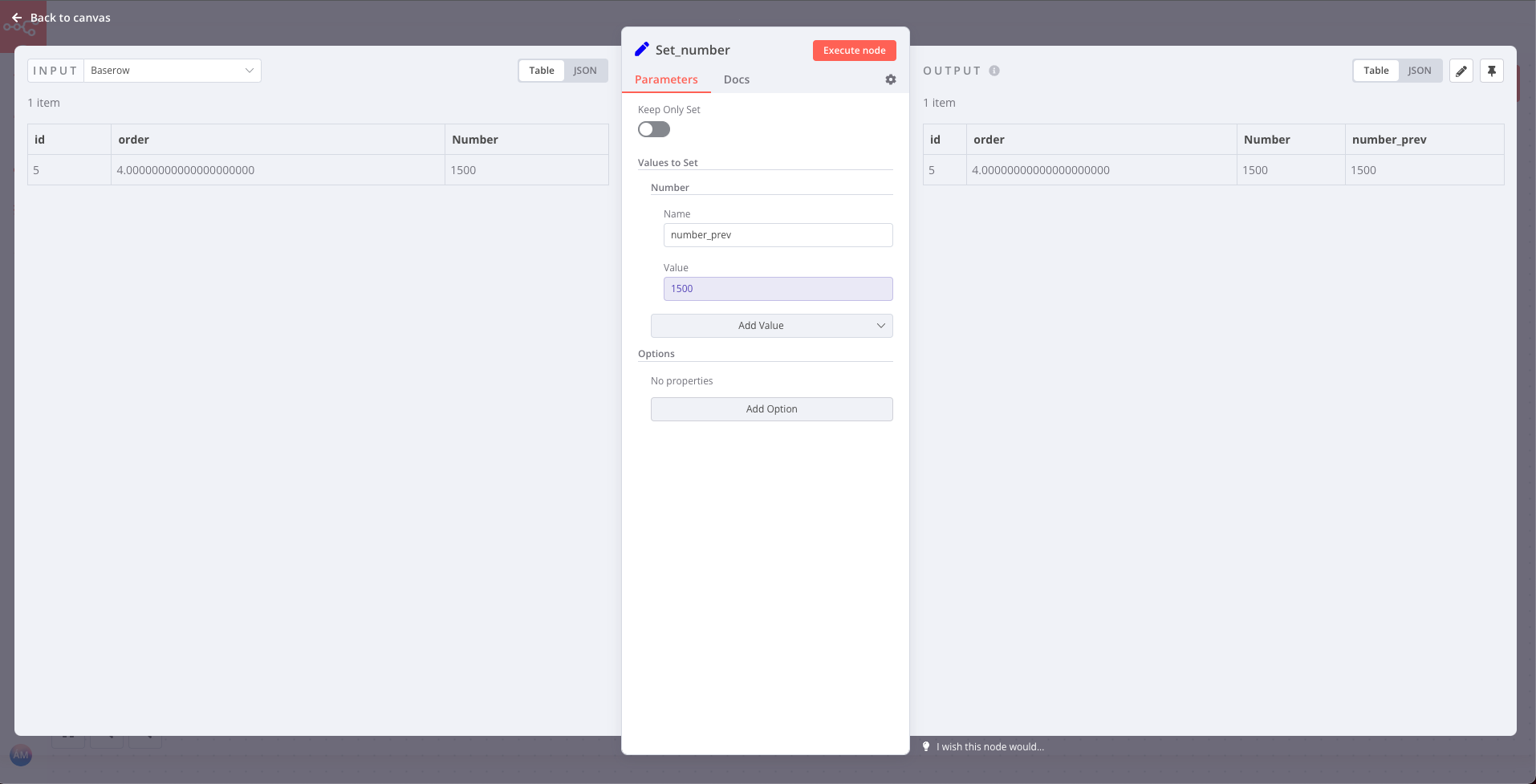Click the 'Values to Set' section label
Viewport: 1536px width, 784px height.
[x=668, y=163]
